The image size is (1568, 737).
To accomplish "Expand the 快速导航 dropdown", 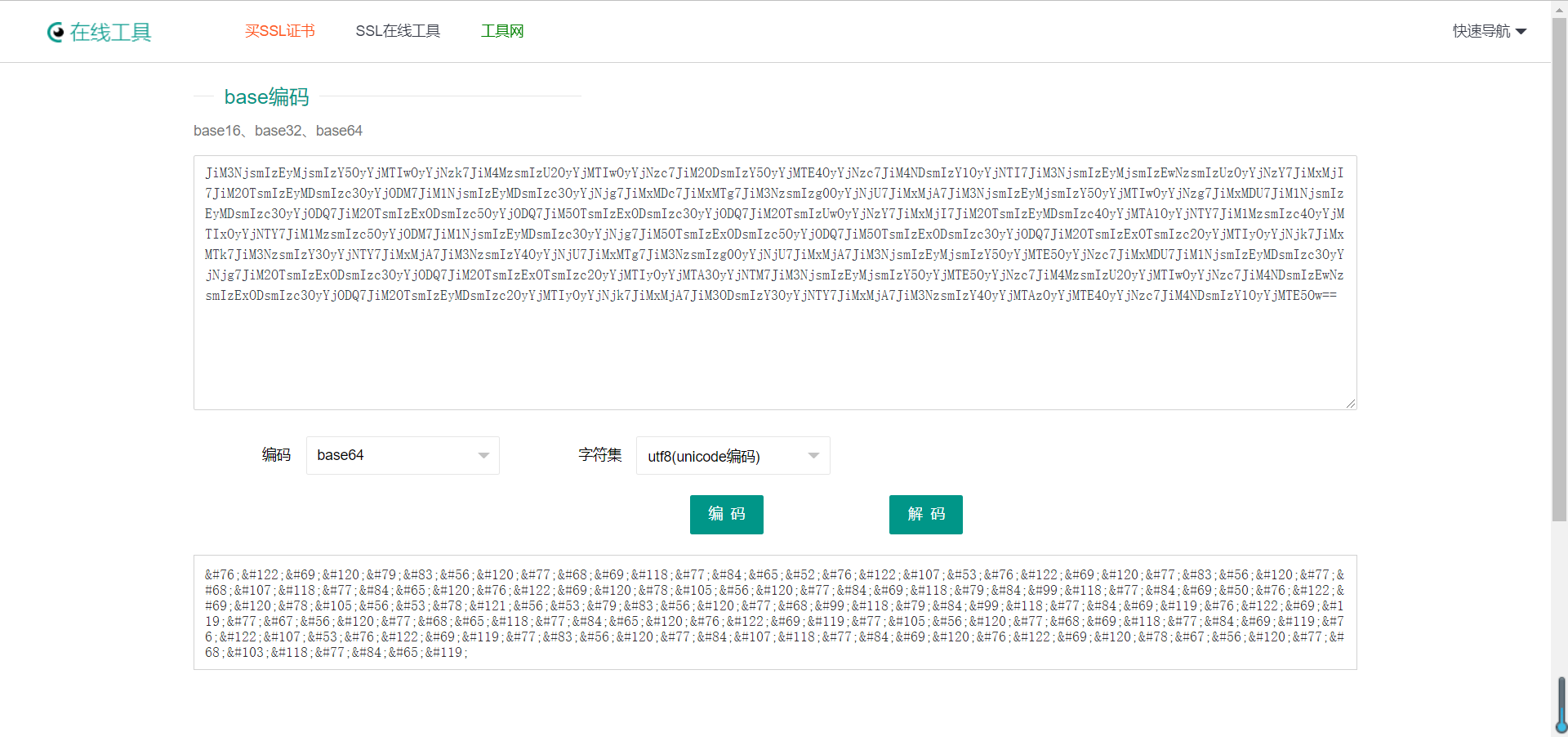I will (x=1489, y=31).
